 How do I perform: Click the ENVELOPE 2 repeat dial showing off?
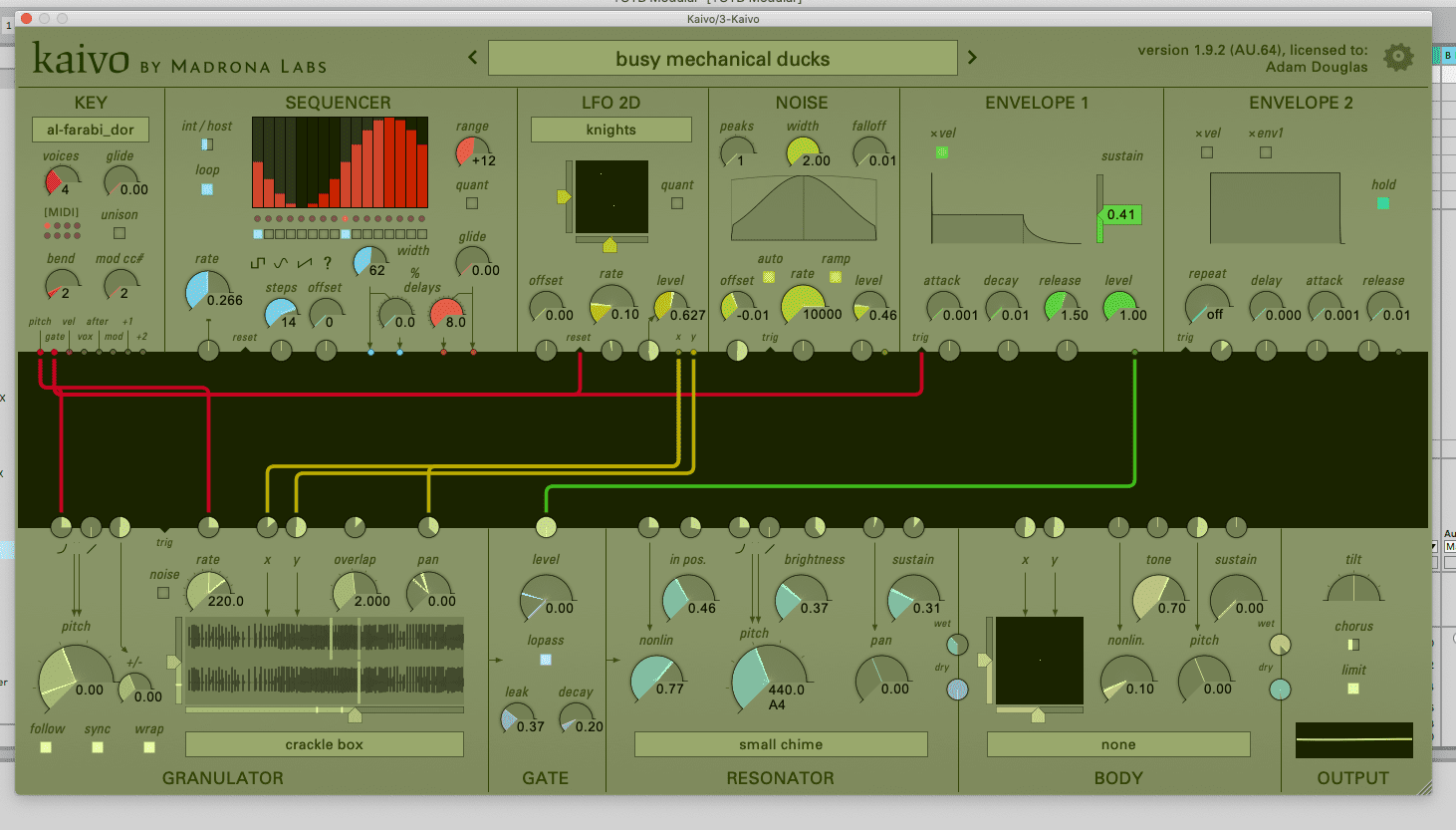coord(1206,306)
